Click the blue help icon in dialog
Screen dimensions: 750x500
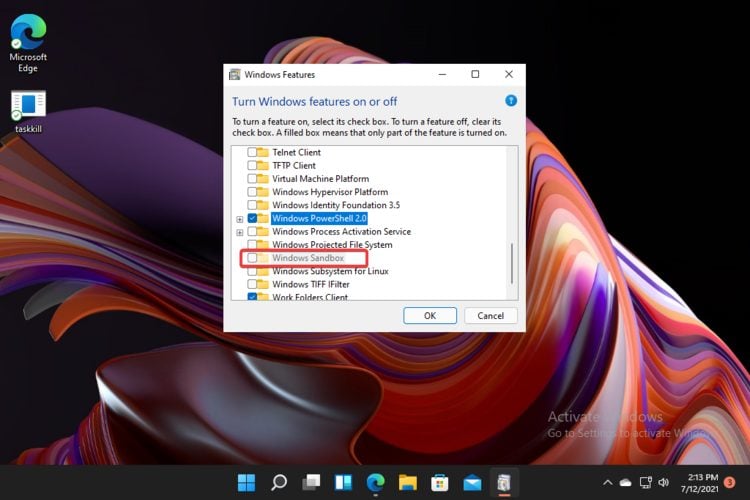pyautogui.click(x=511, y=101)
